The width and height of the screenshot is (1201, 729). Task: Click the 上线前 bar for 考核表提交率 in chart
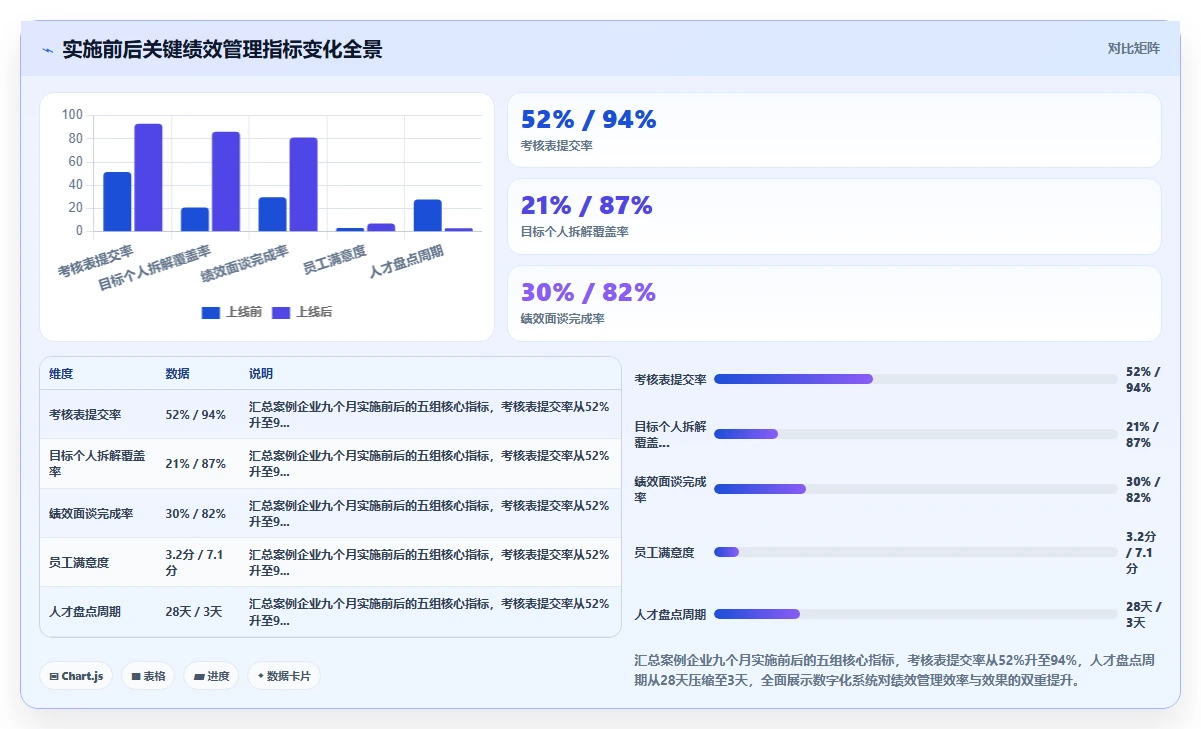point(117,201)
